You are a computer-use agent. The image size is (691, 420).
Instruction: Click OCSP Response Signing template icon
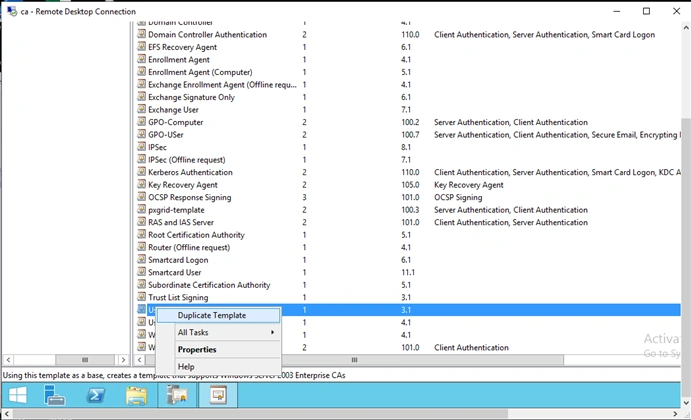pyautogui.click(x=141, y=197)
